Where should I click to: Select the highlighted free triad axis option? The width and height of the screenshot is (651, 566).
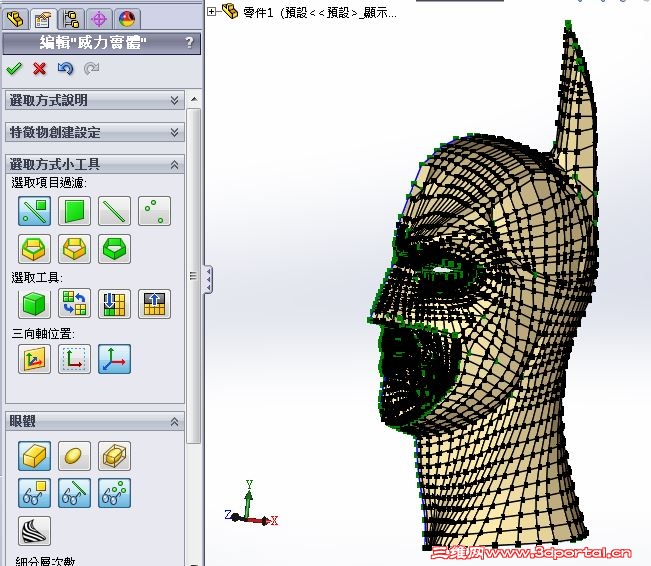tap(114, 359)
